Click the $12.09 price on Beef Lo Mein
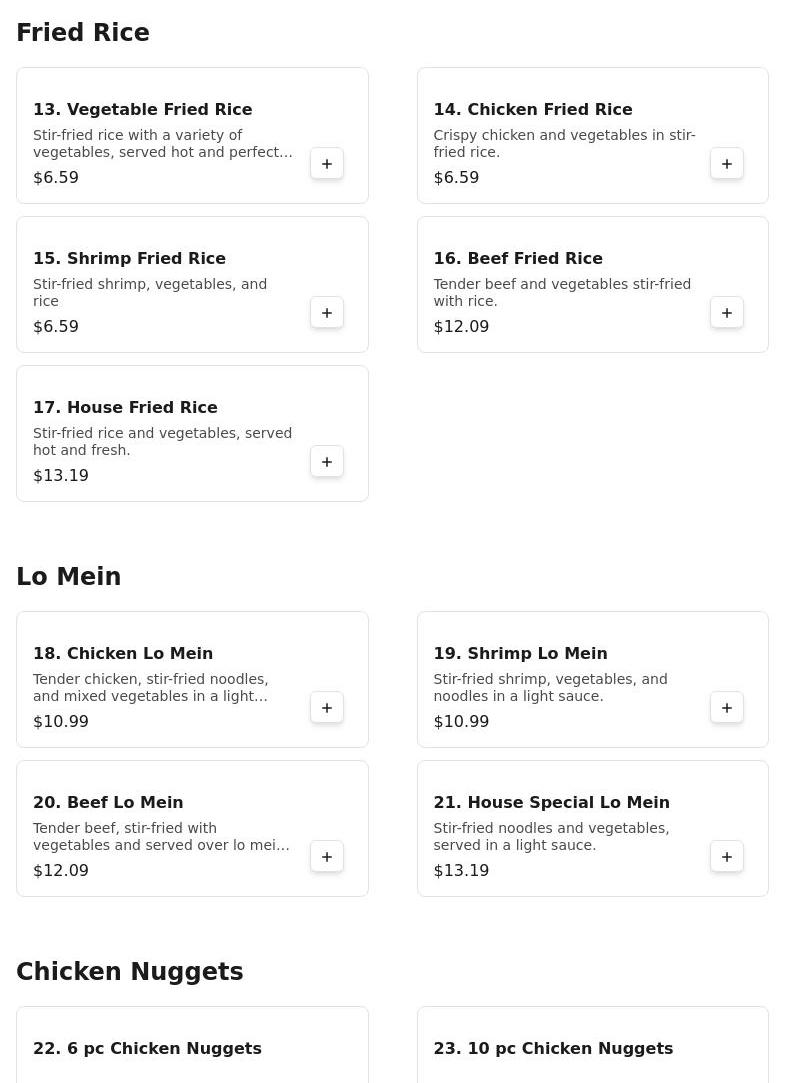 click(x=61, y=870)
